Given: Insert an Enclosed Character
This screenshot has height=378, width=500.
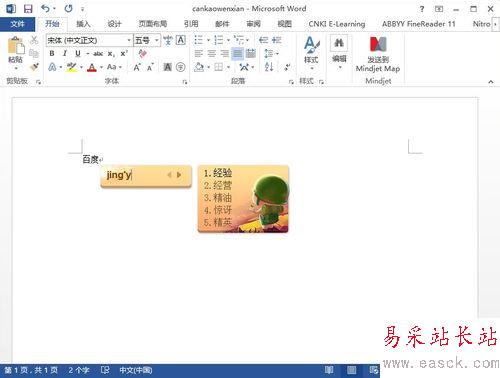Looking at the screenshot, I should click(181, 67).
